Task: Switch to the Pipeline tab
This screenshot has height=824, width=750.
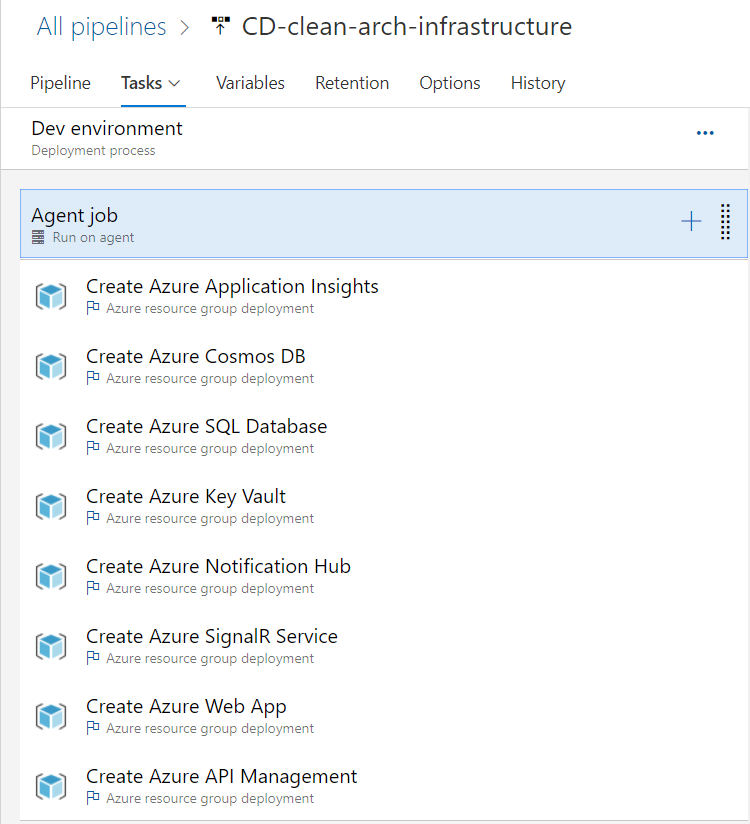Action: click(x=60, y=83)
